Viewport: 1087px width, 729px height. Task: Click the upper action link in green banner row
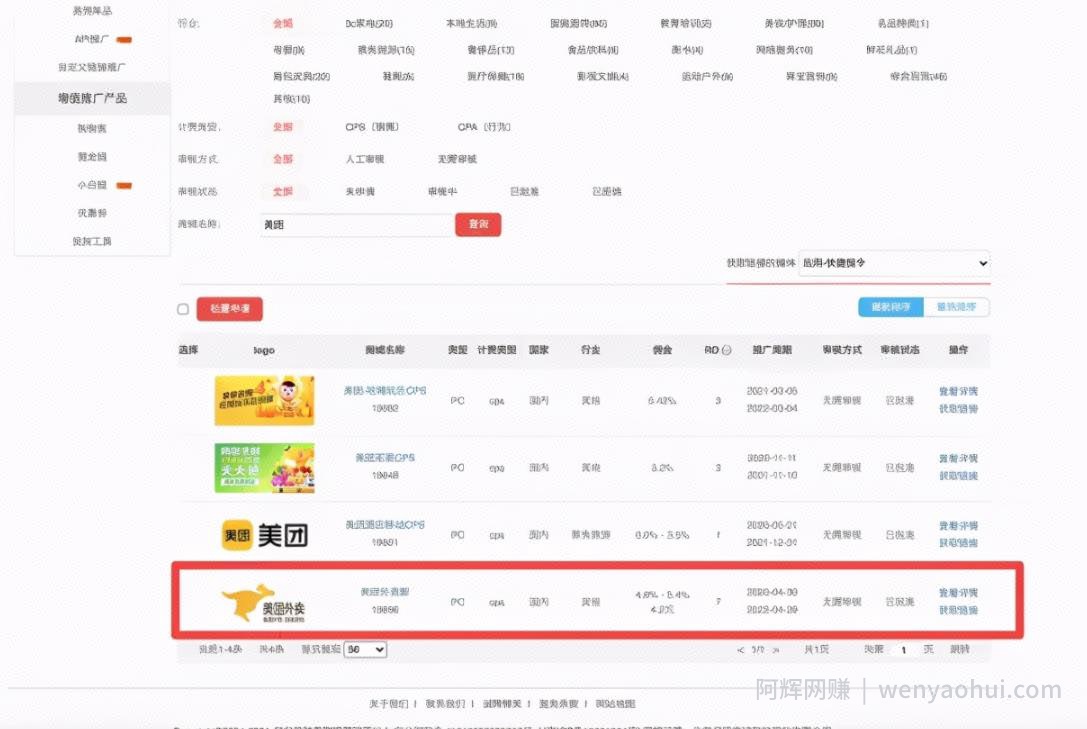[958, 459]
